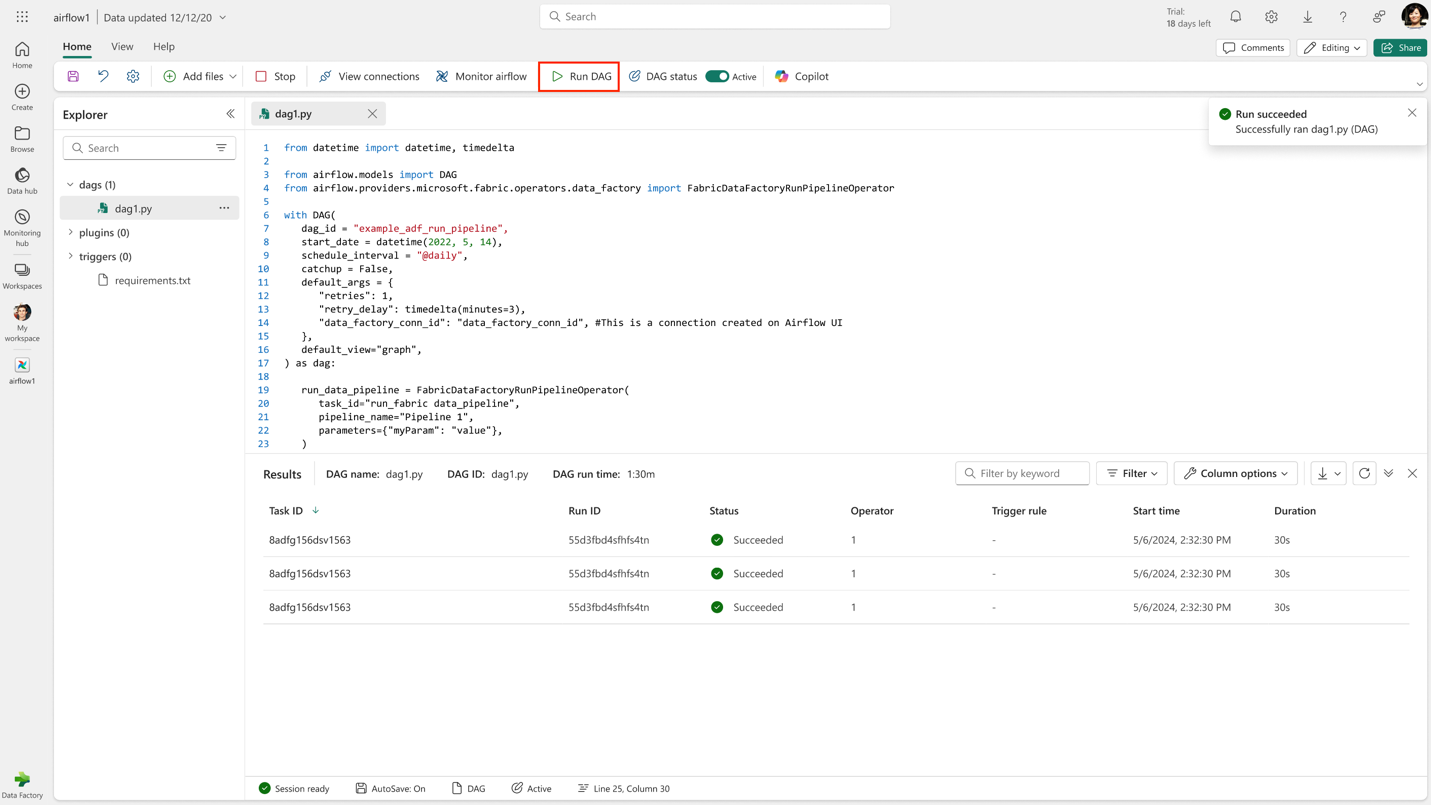Select dag1.py in the explorer tree
This screenshot has width=1431, height=805.
click(149, 208)
